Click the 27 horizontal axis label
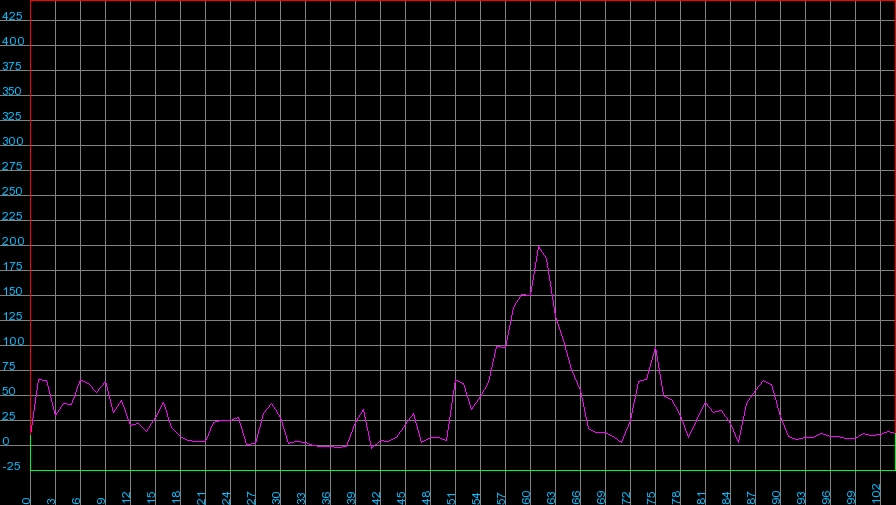Viewport: 896px width, 505px height. (x=251, y=498)
